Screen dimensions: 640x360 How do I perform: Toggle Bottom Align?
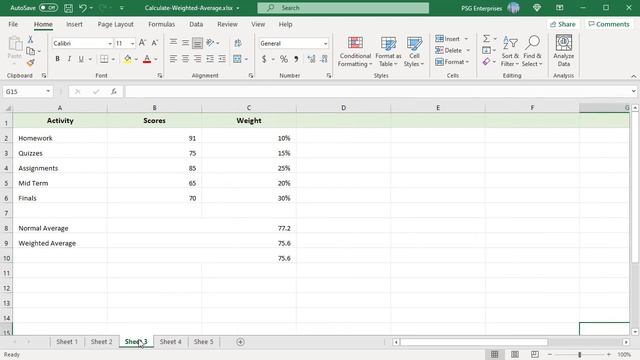[x=198, y=42]
